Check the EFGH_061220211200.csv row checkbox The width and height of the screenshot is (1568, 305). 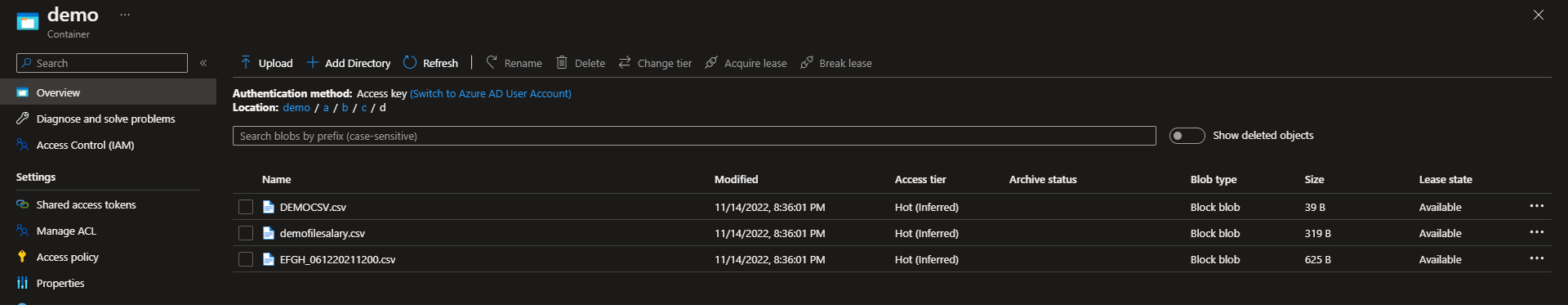(x=246, y=259)
